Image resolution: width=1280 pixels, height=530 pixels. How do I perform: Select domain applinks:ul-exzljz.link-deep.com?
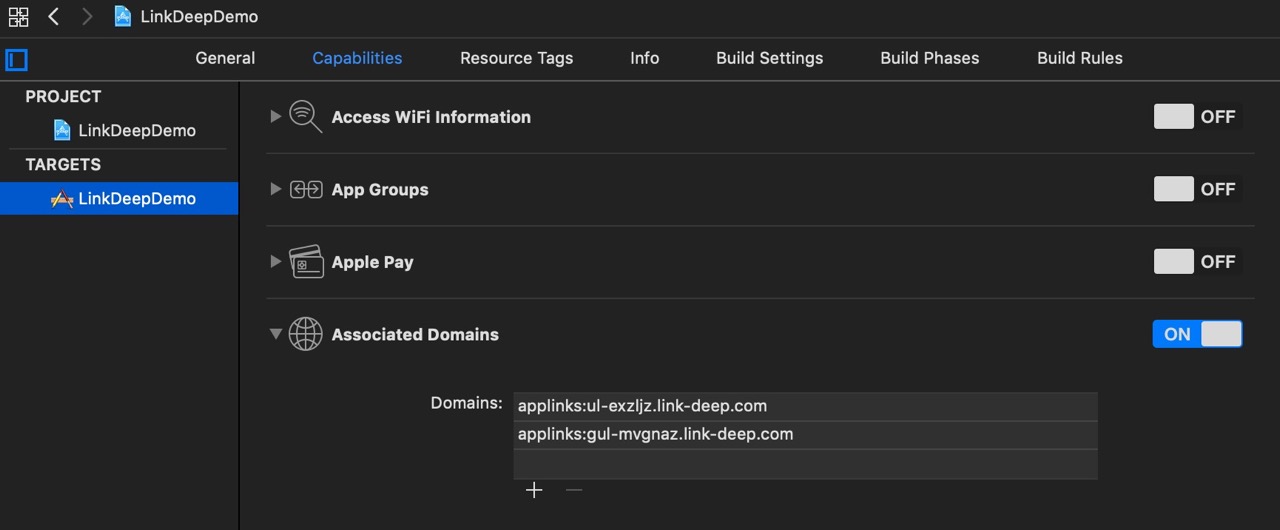[805, 406]
